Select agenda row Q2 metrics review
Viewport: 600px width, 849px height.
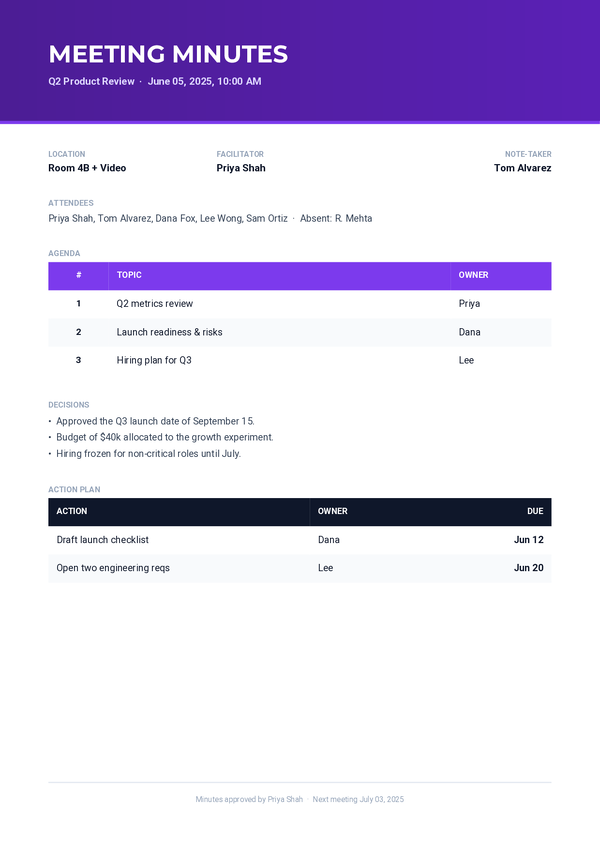300,304
